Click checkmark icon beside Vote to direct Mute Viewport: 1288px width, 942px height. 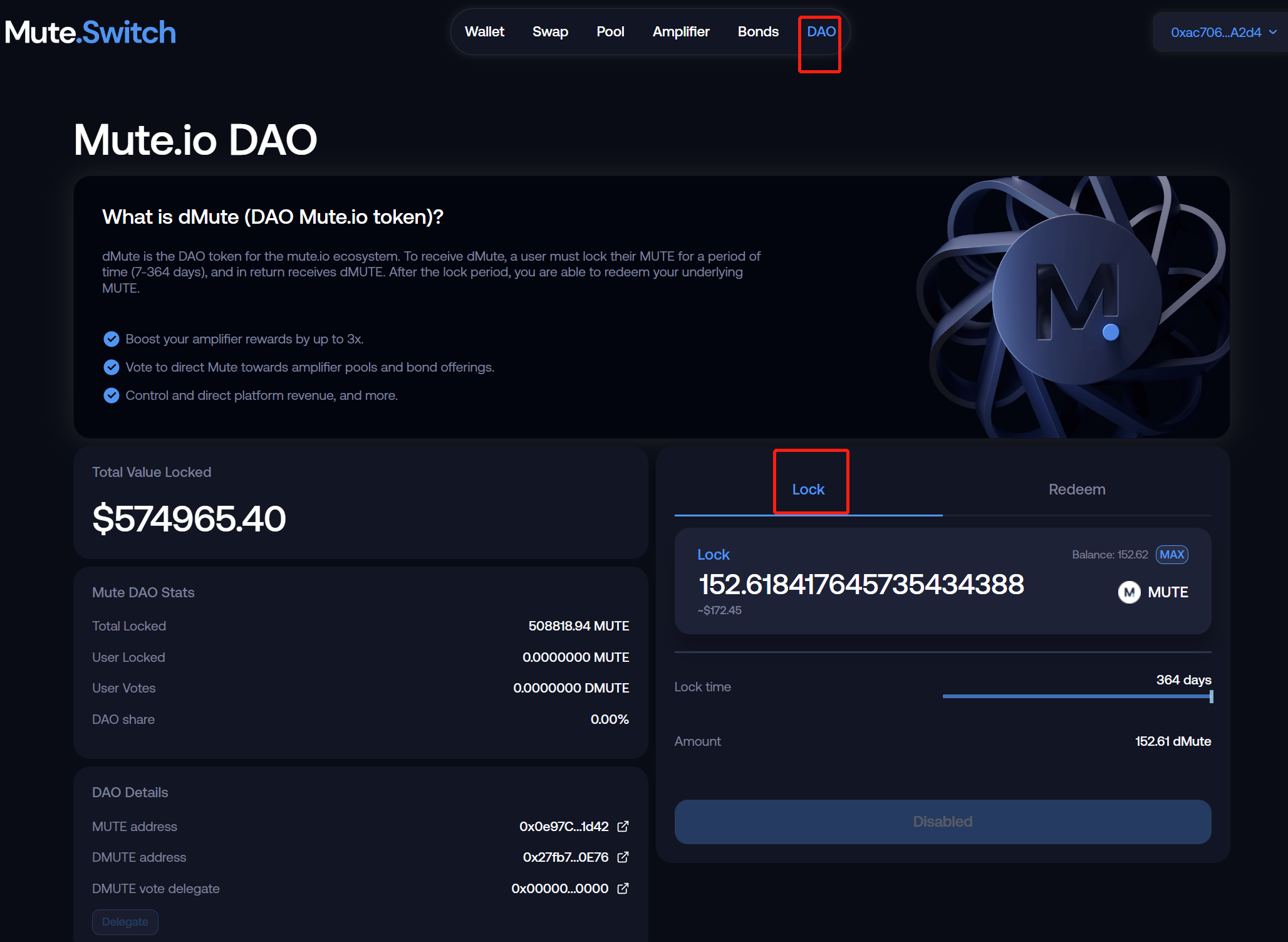pos(112,367)
